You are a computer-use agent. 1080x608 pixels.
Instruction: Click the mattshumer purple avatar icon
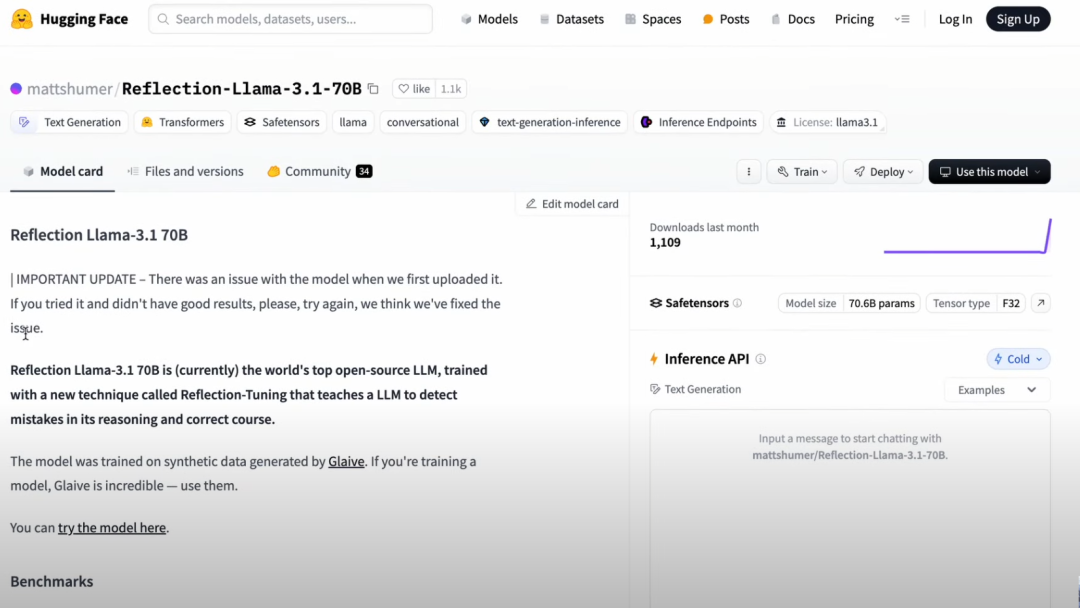click(x=16, y=89)
